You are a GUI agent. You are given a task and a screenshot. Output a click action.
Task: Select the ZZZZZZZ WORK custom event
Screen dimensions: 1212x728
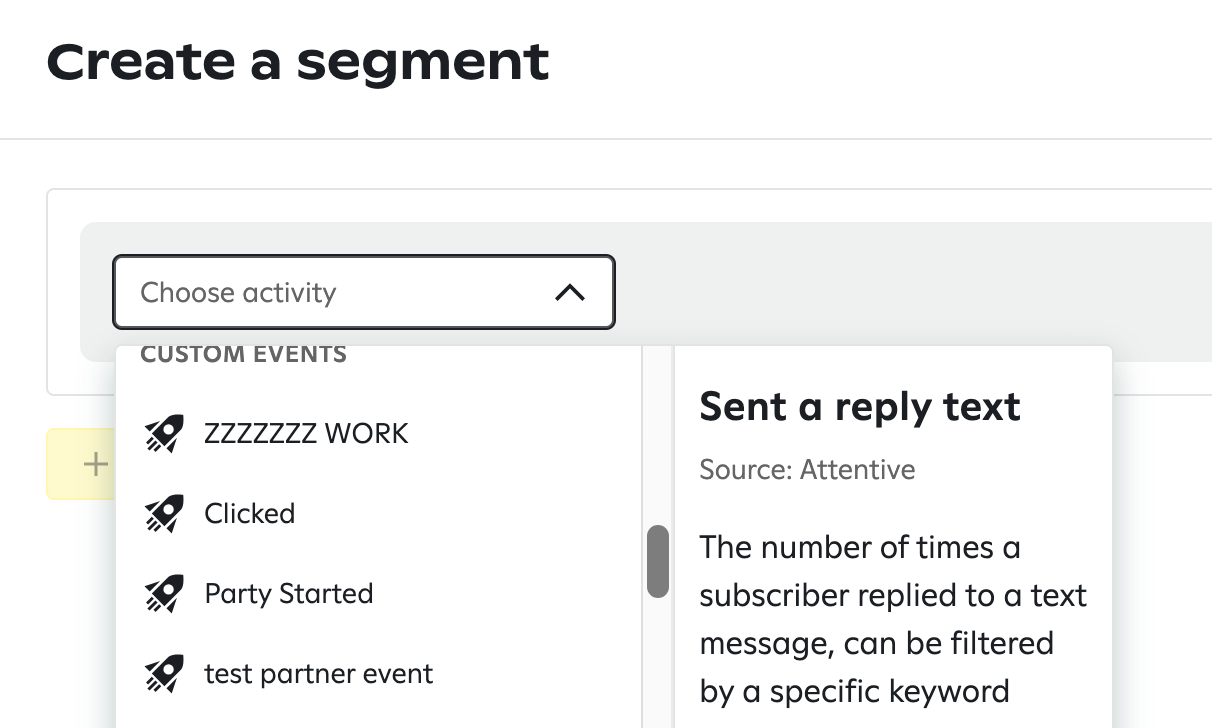pos(306,434)
